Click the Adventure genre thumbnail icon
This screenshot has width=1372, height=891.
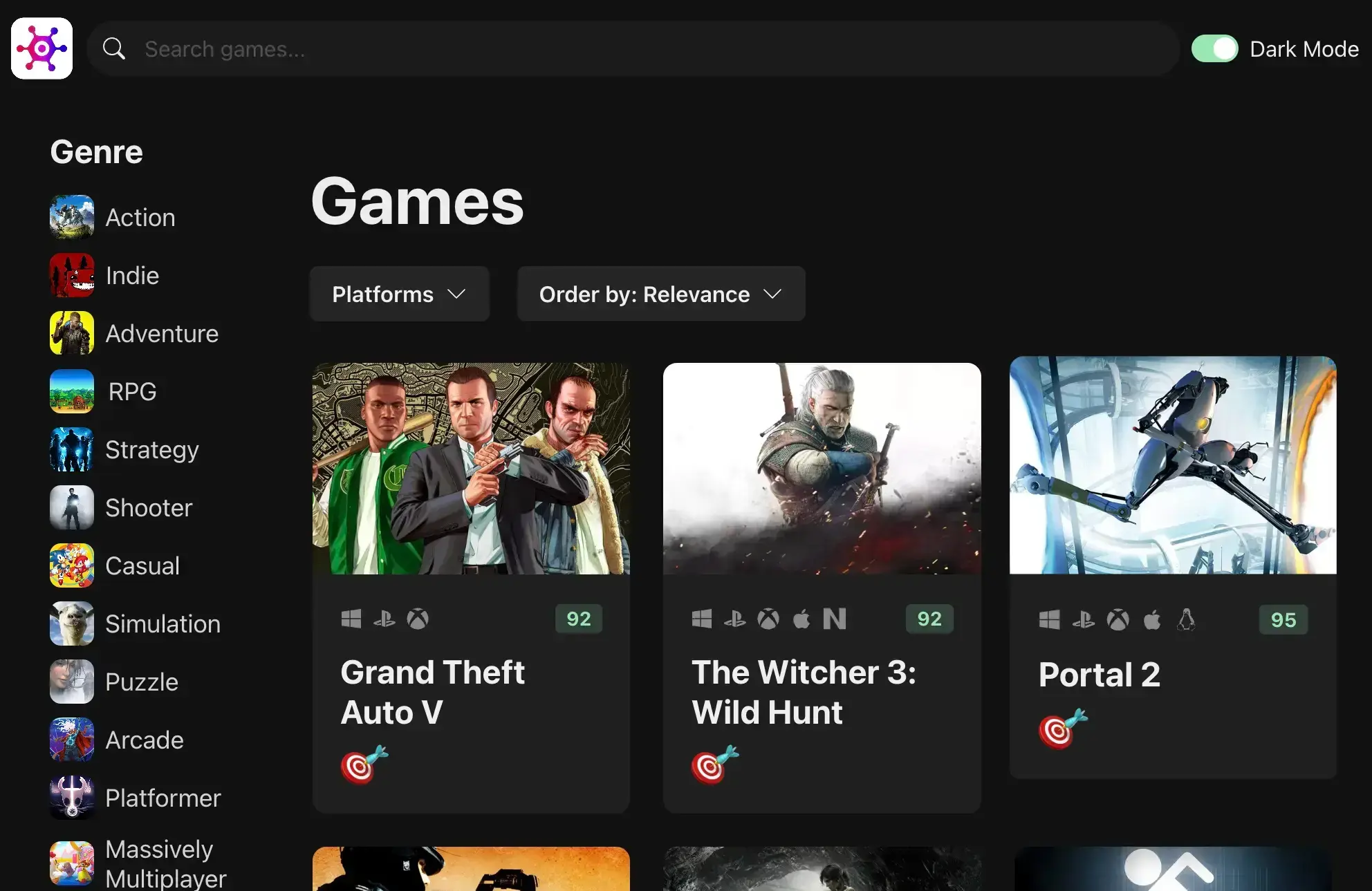(72, 333)
